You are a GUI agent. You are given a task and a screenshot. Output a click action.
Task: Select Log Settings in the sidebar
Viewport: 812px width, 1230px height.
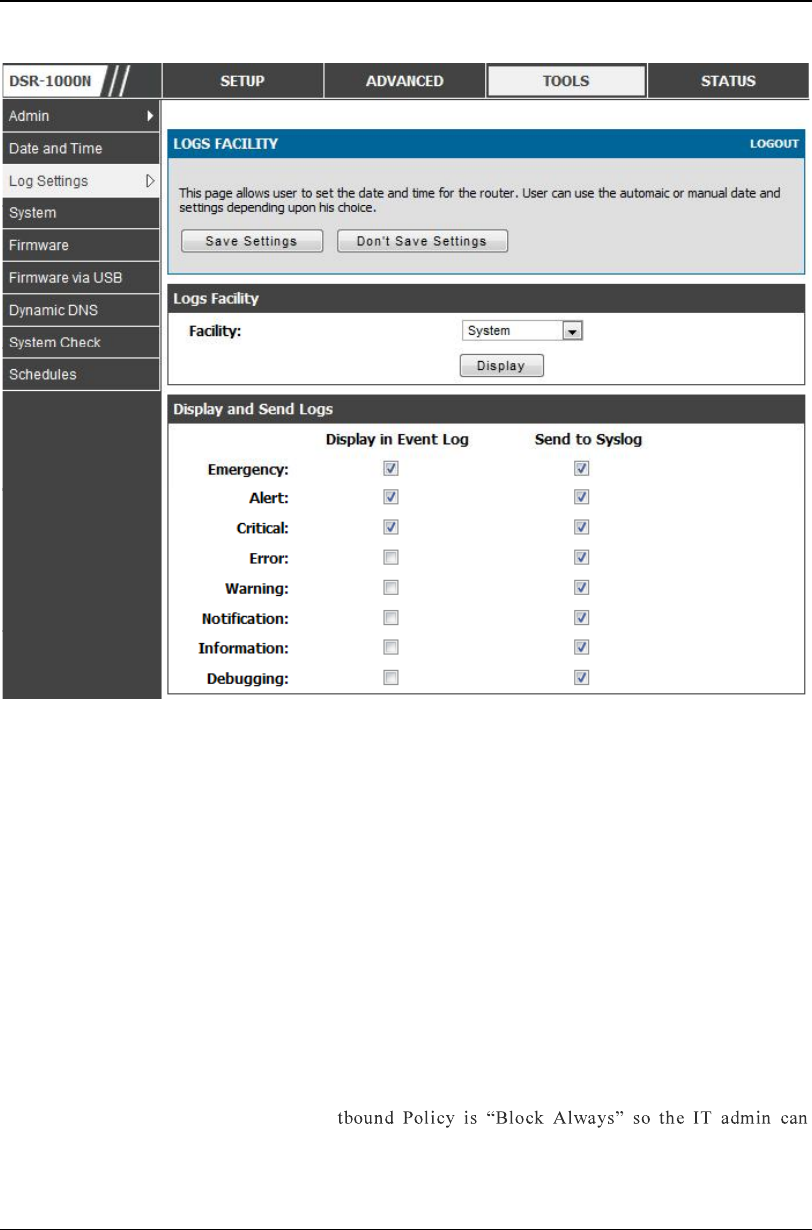pos(80,181)
